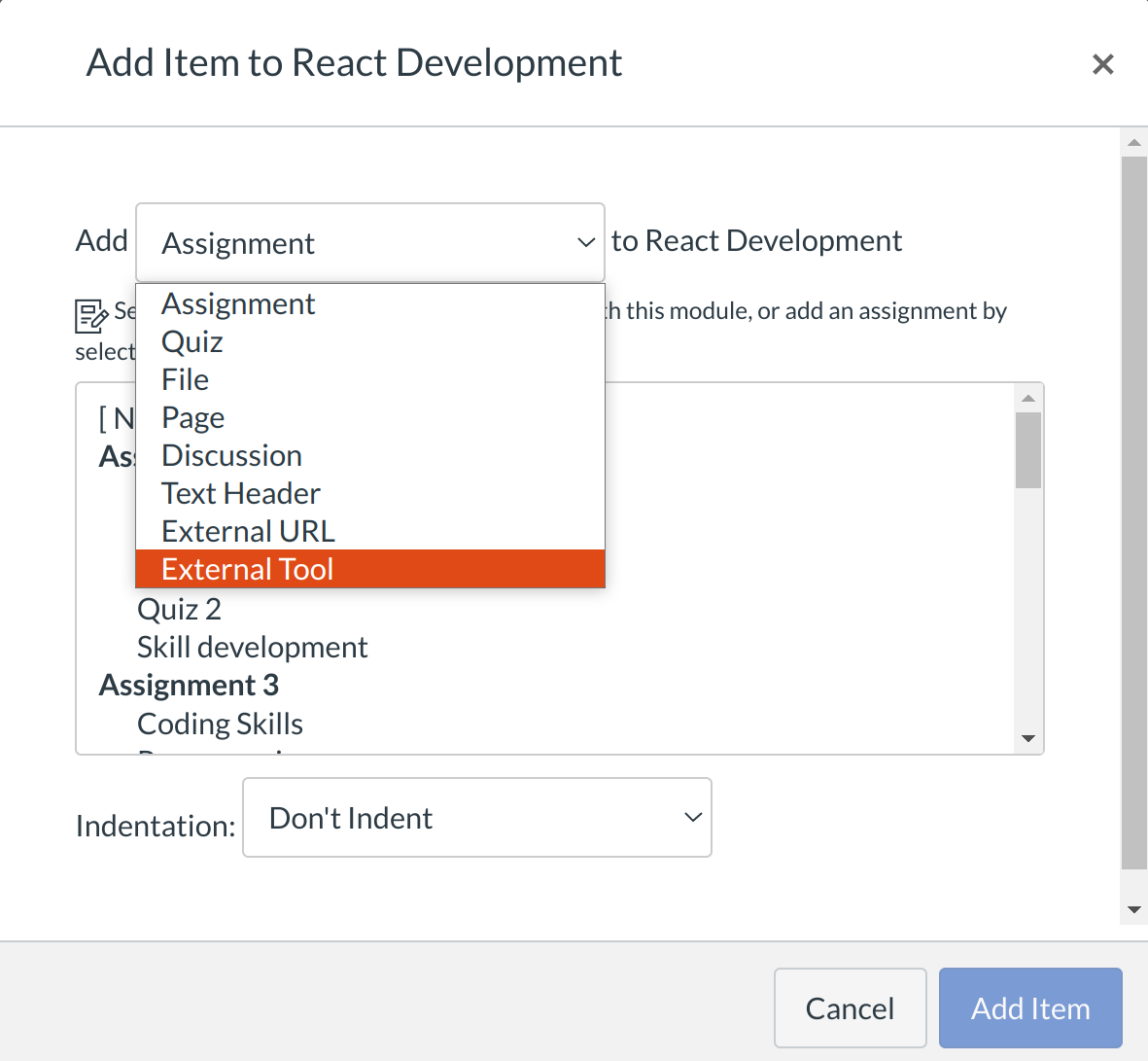Click the Add Item button
This screenshot has height=1061, width=1148.
(1030, 1008)
